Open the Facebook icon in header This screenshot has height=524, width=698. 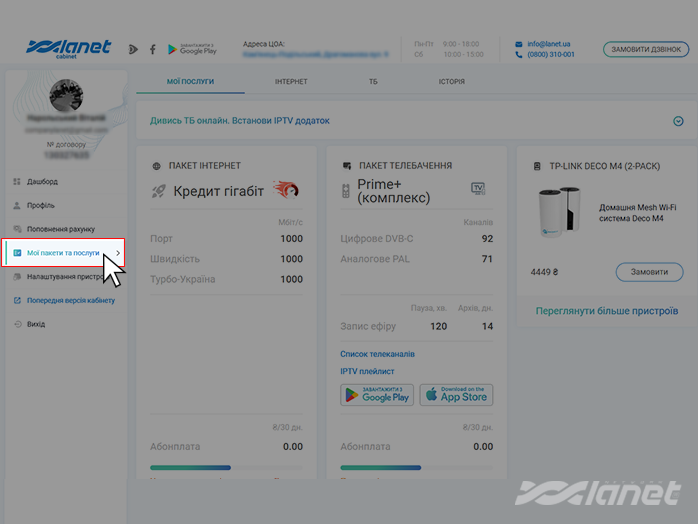pos(153,49)
